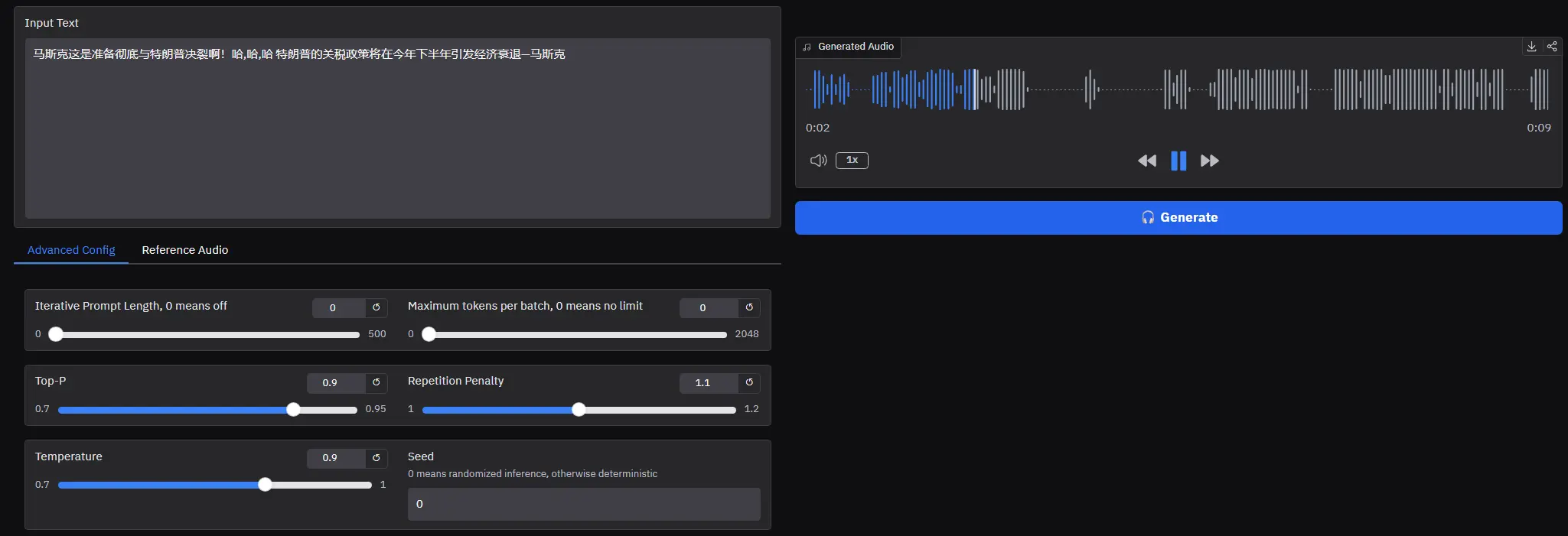This screenshot has width=1568, height=536.
Task: Switch to the Reference Audio tab
Action: click(184, 250)
